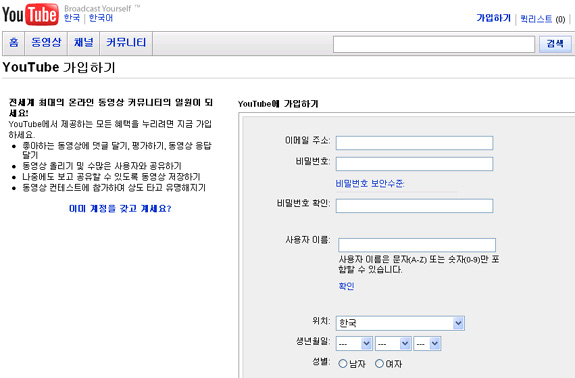The image size is (575, 378).
Task: Click the 가입하기 link at top right
Action: pos(494,18)
